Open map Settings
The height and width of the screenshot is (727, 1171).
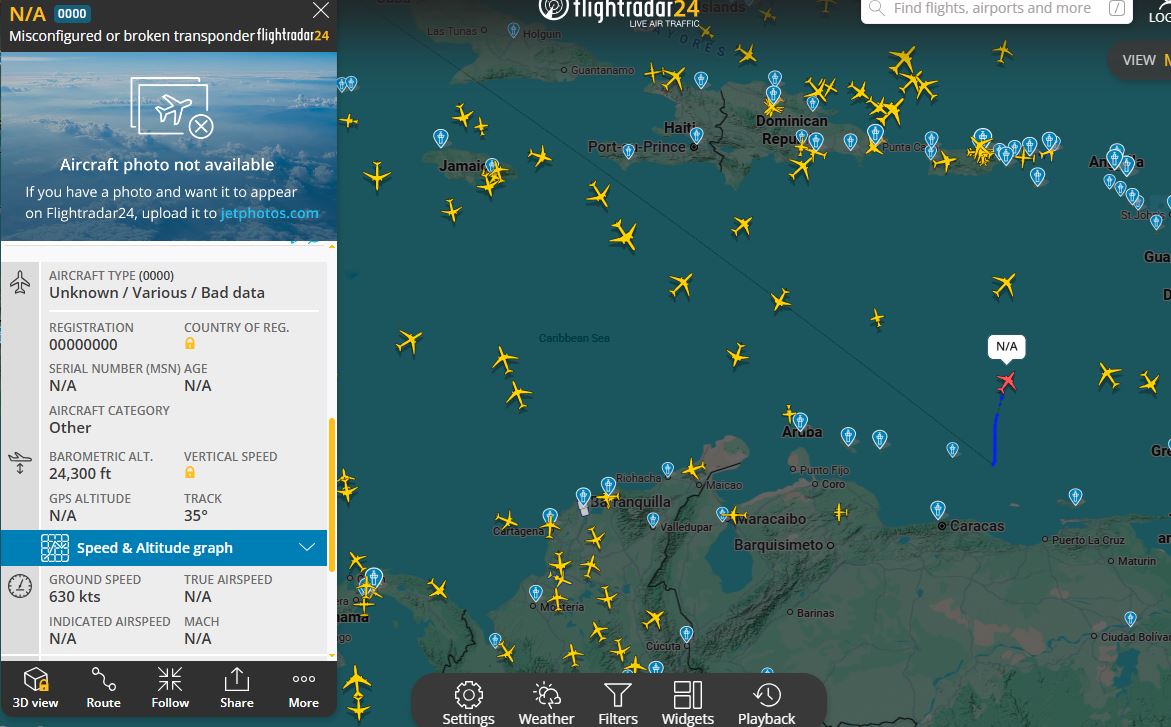coord(468,703)
